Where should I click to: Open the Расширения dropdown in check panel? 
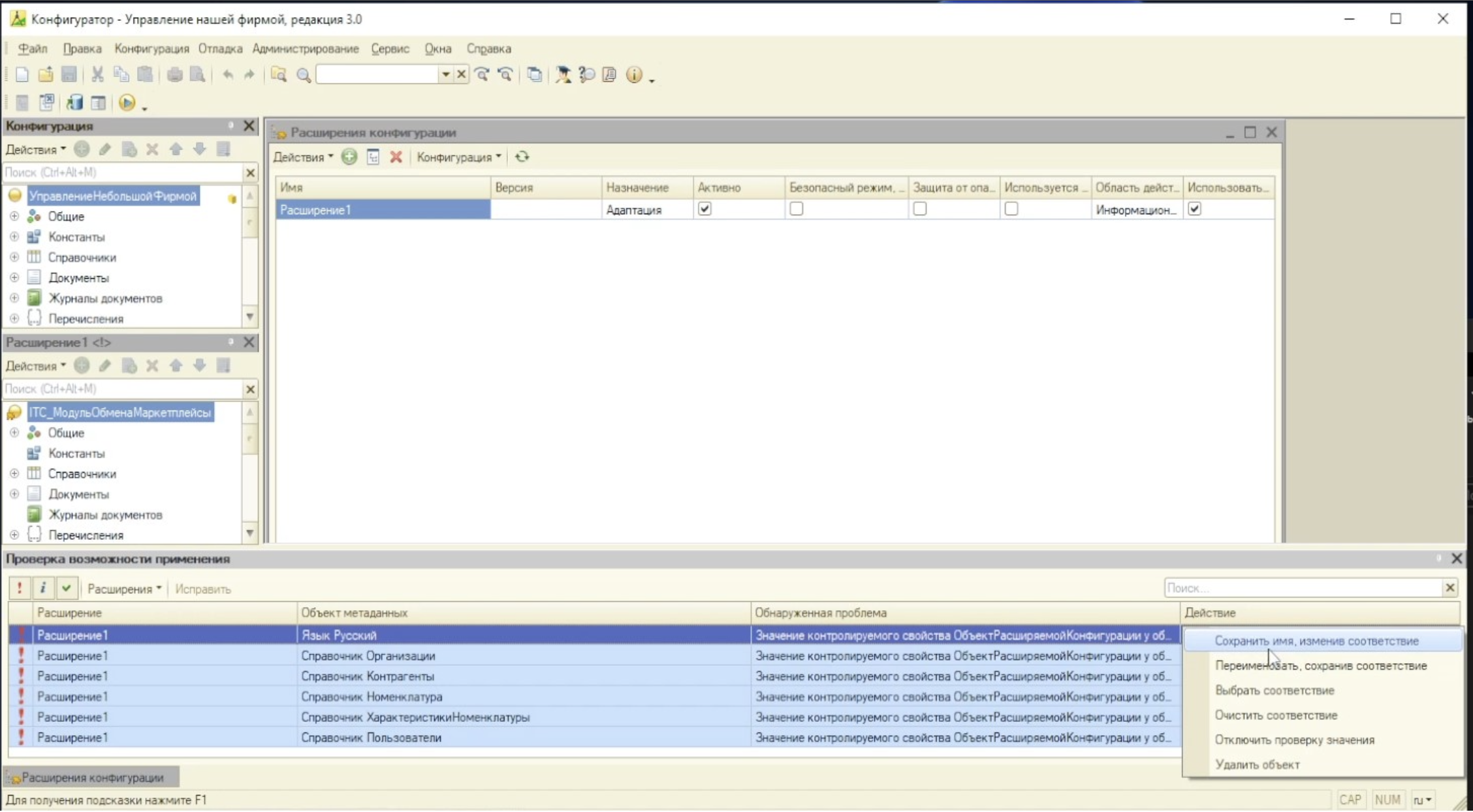pos(124,589)
